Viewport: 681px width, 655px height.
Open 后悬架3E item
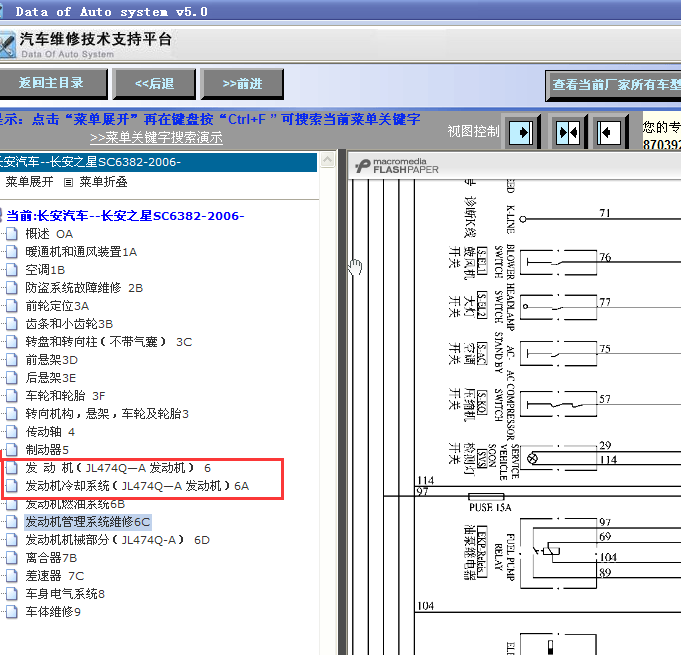click(x=50, y=378)
